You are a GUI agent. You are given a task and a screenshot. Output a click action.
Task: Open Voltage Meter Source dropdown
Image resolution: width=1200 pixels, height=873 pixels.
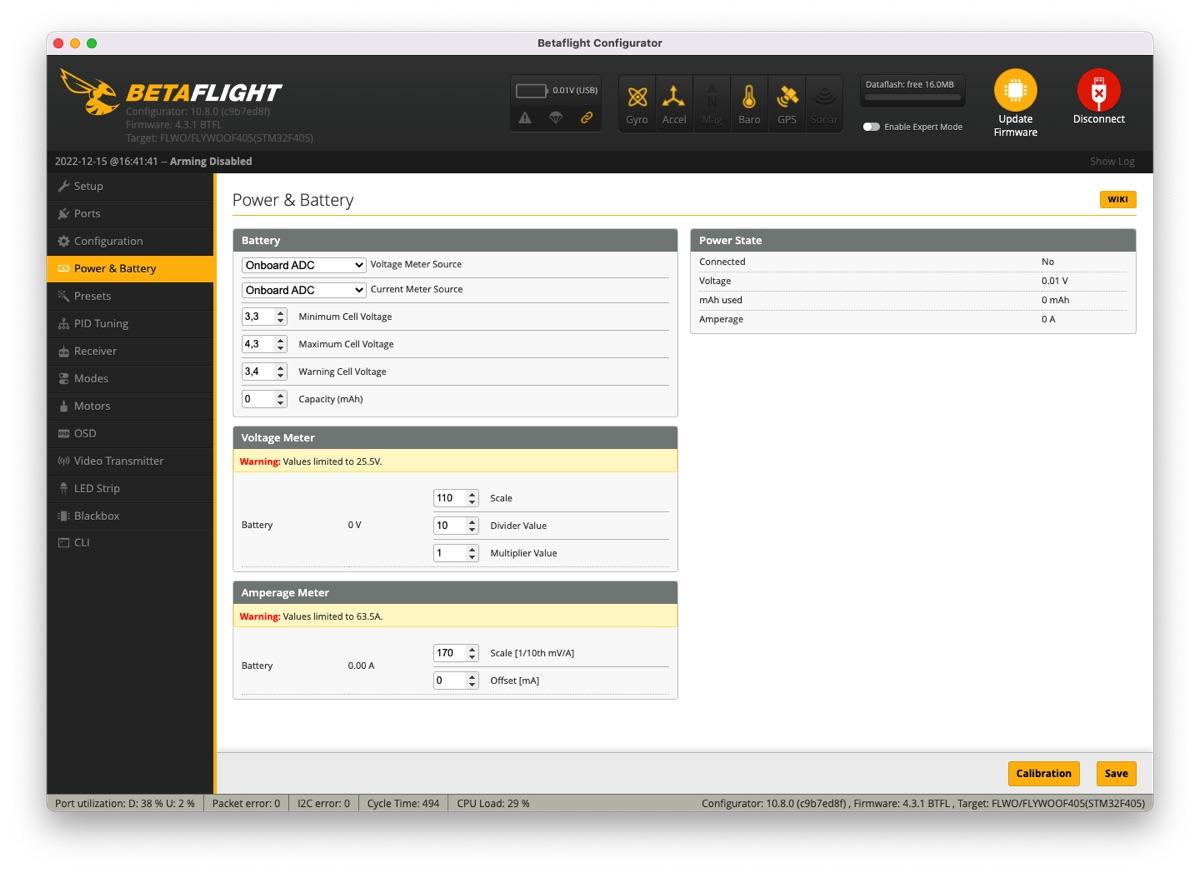[304, 265]
